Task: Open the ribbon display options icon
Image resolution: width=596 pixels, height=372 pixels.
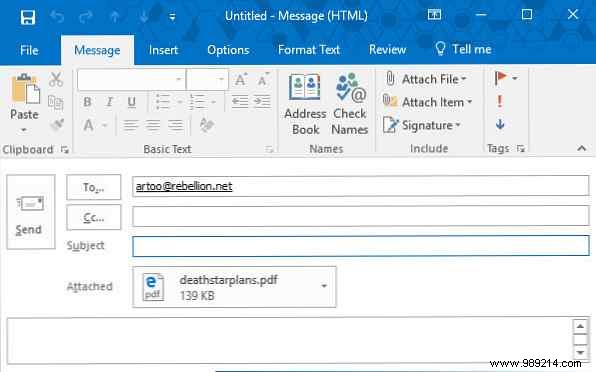Action: 434,15
